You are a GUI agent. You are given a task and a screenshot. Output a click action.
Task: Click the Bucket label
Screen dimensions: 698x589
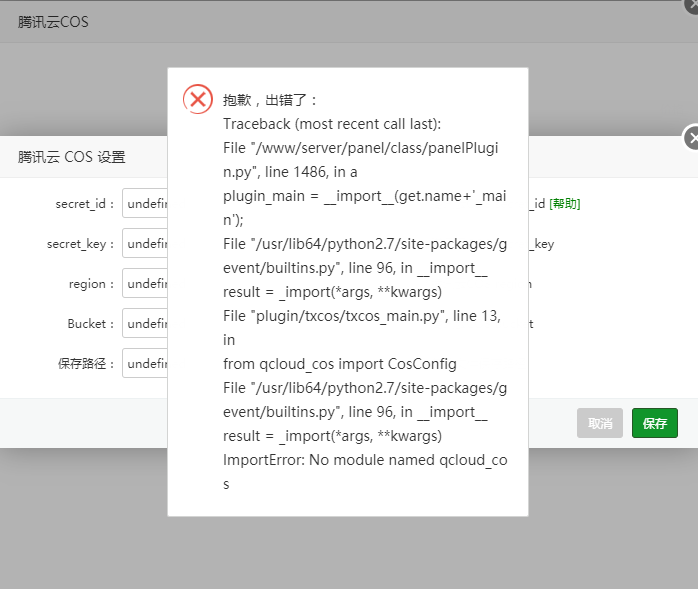[x=91, y=324]
